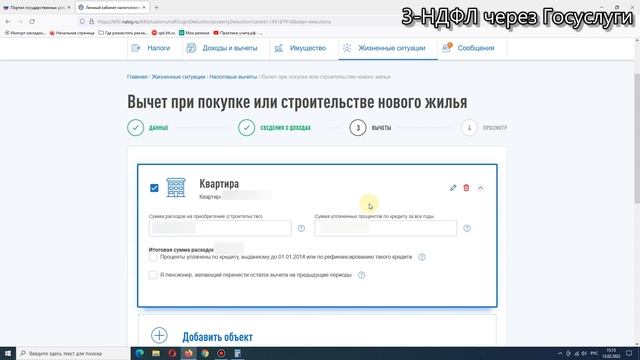The height and width of the screenshot is (360, 640).
Task: Open the spb.hh.ru bookmark
Action: tap(163, 33)
